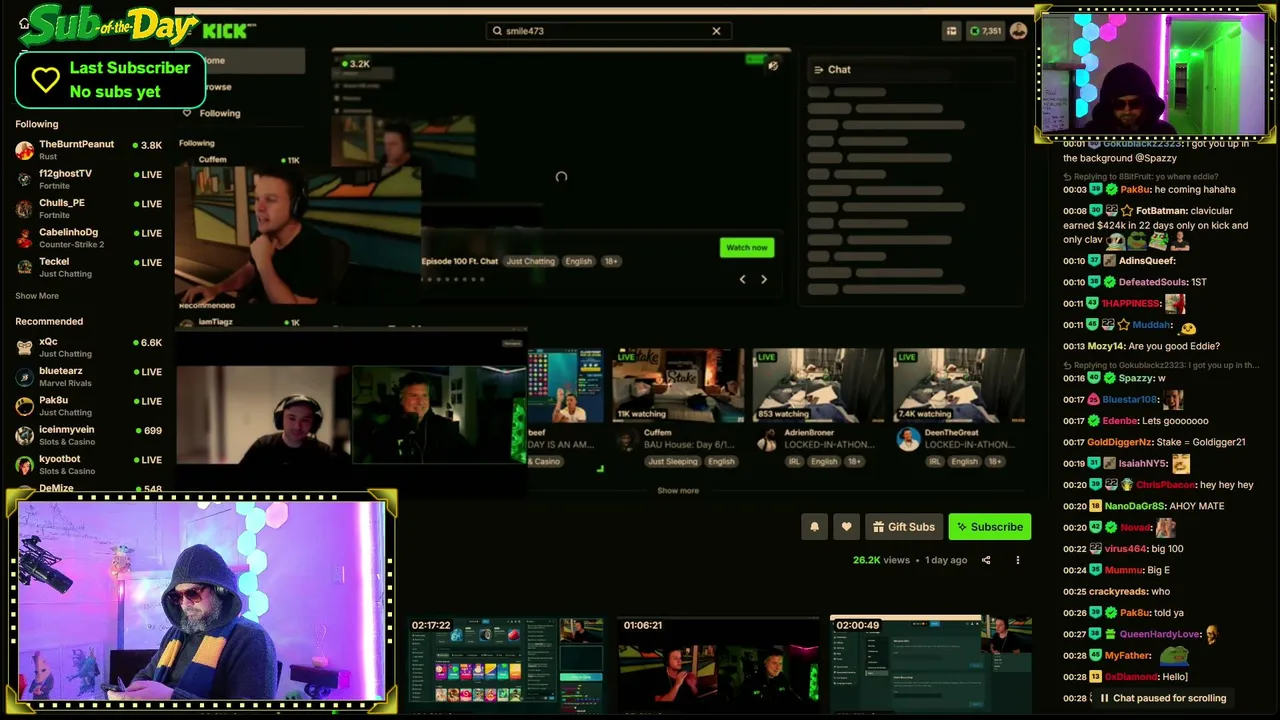The image size is (1280, 720).
Task: Open xQc recommended channel
Action: tap(88, 347)
